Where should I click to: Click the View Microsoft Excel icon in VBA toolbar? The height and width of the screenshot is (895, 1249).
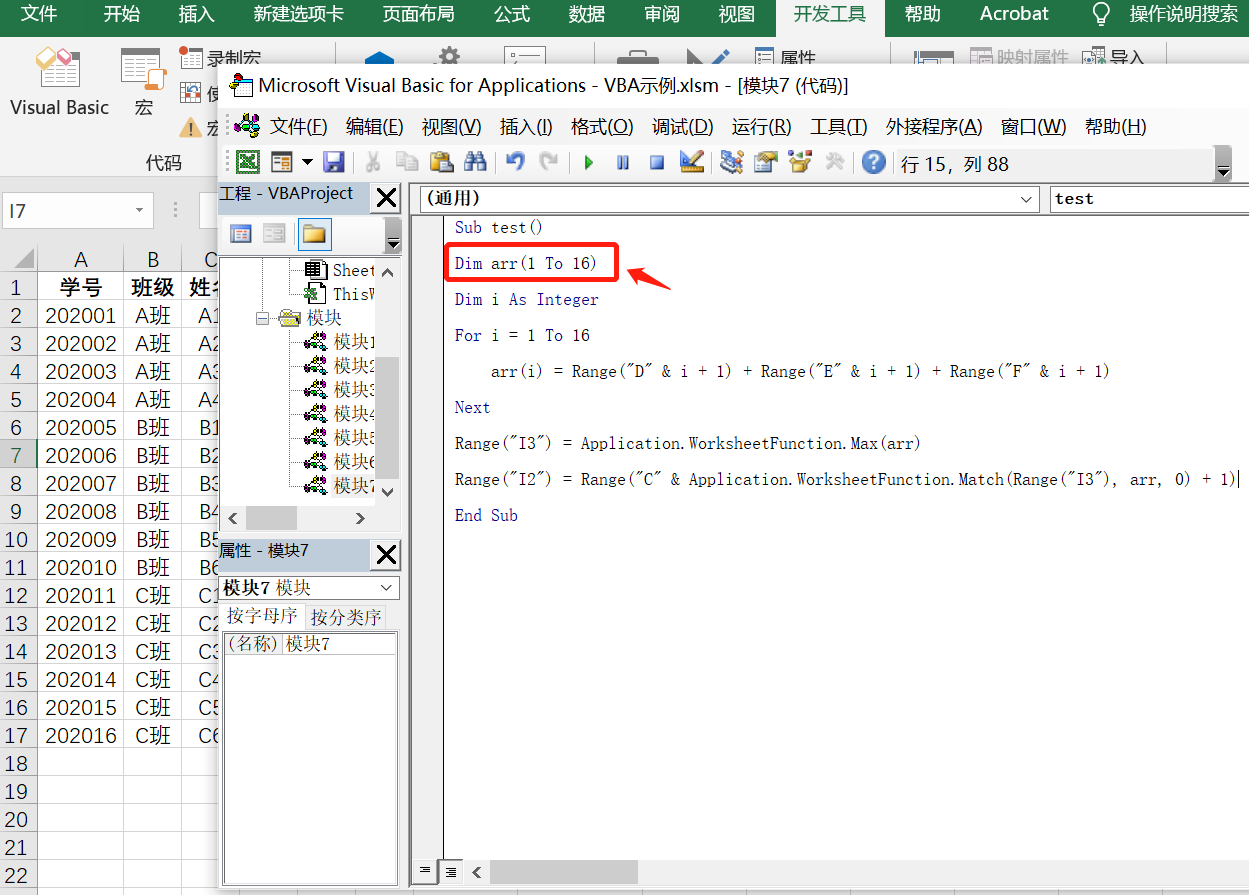(247, 162)
